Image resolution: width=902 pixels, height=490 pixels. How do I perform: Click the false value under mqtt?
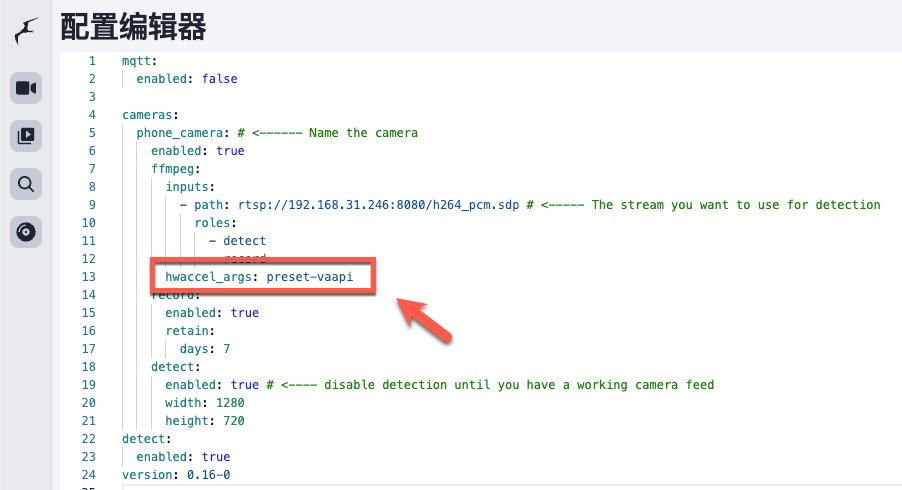(219, 79)
